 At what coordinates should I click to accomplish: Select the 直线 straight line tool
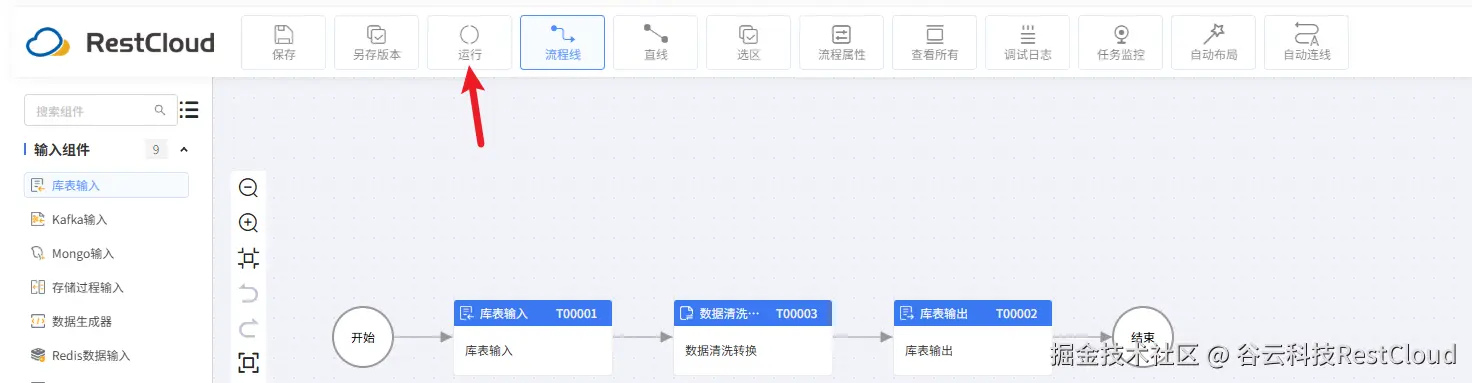pyautogui.click(x=656, y=43)
